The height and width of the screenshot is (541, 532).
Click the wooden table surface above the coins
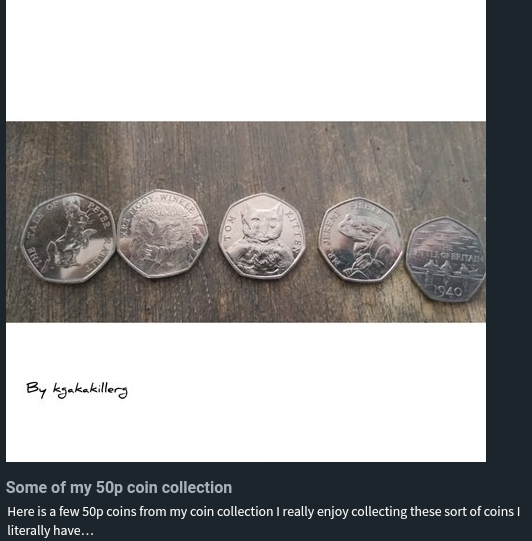[x=246, y=155]
